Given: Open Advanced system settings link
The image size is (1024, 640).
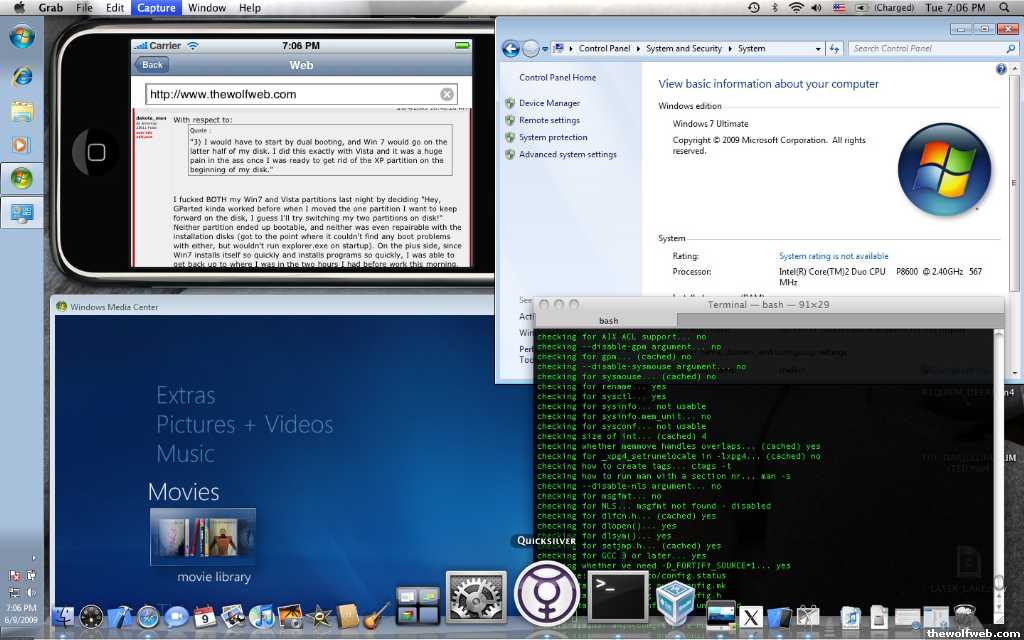Looking at the screenshot, I should (x=567, y=155).
